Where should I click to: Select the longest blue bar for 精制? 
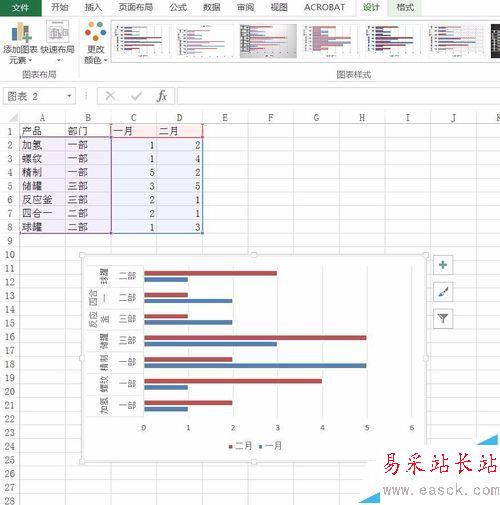click(x=255, y=366)
